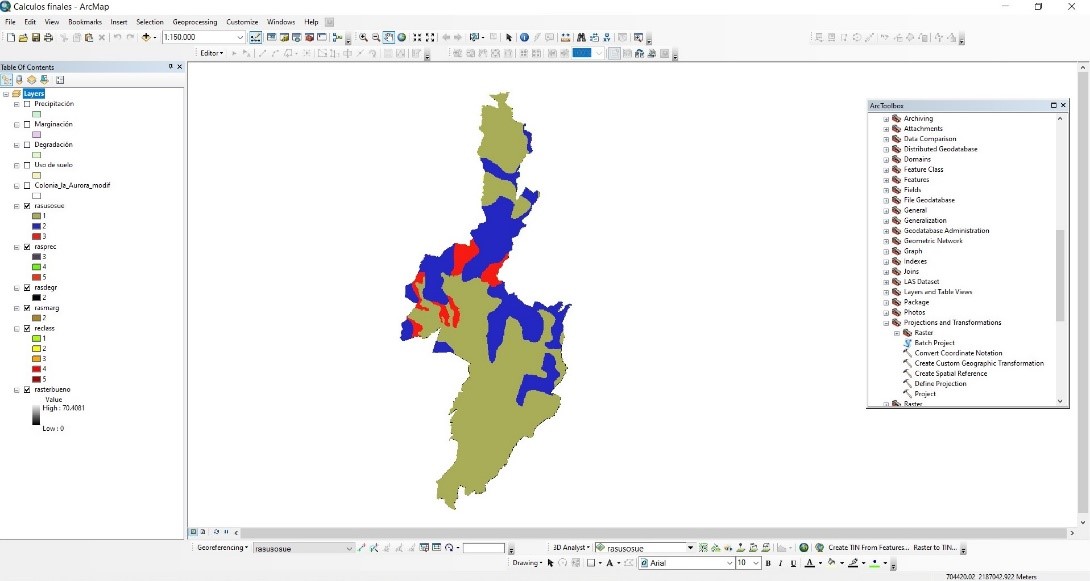Activate the Identify info tool

point(524,38)
